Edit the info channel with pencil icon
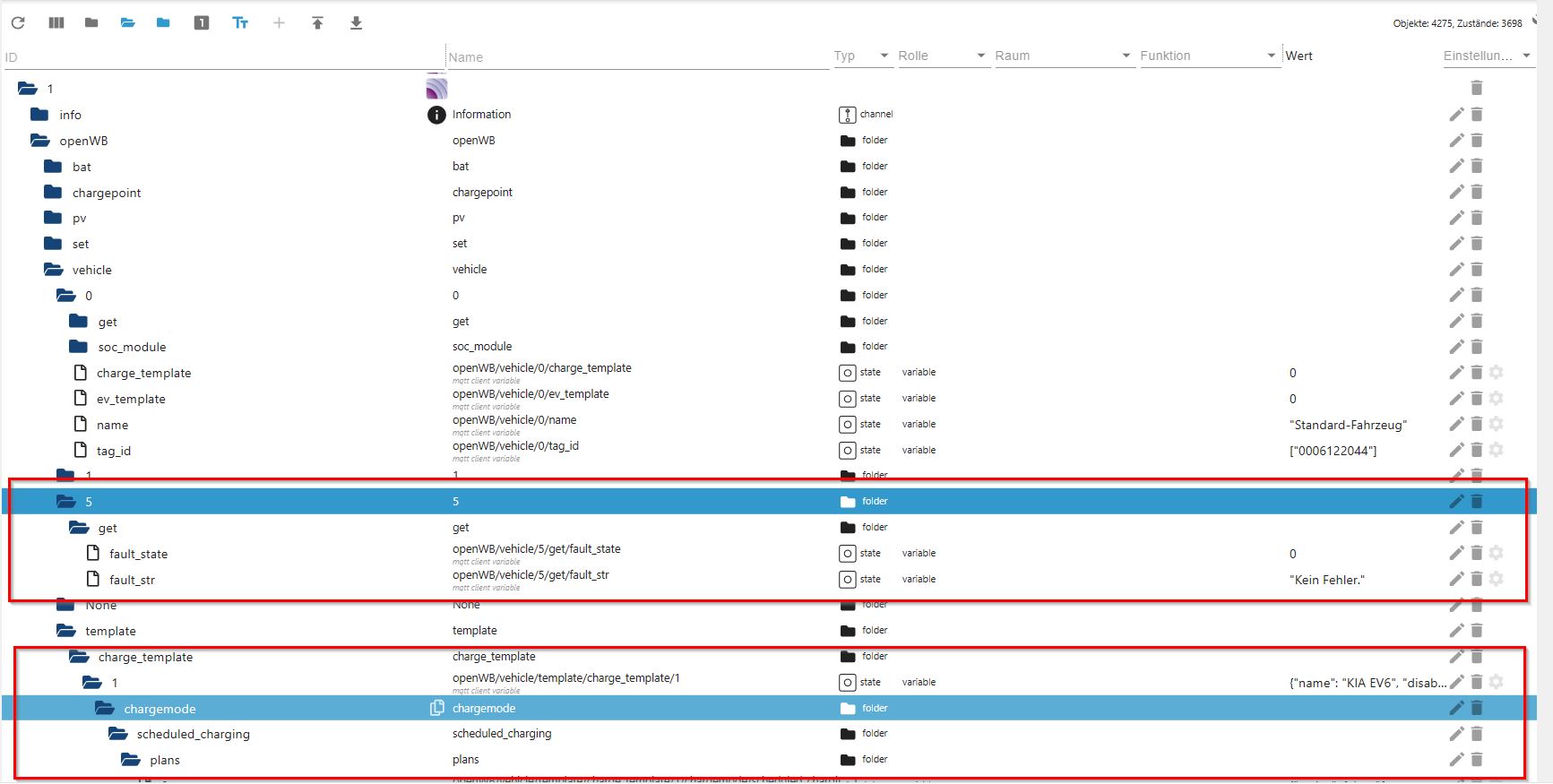The image size is (1553, 784). click(x=1456, y=114)
